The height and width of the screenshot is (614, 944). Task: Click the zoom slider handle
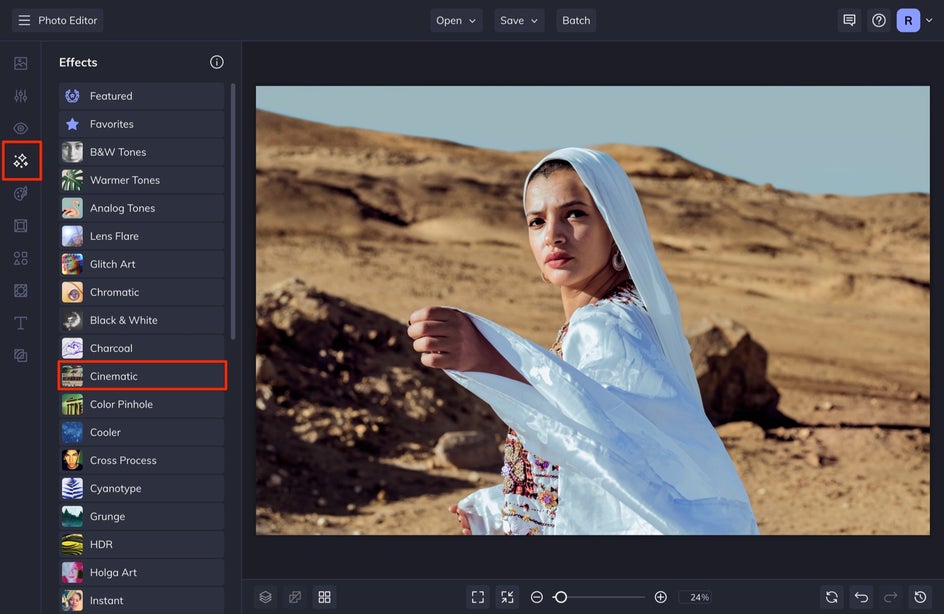560,597
